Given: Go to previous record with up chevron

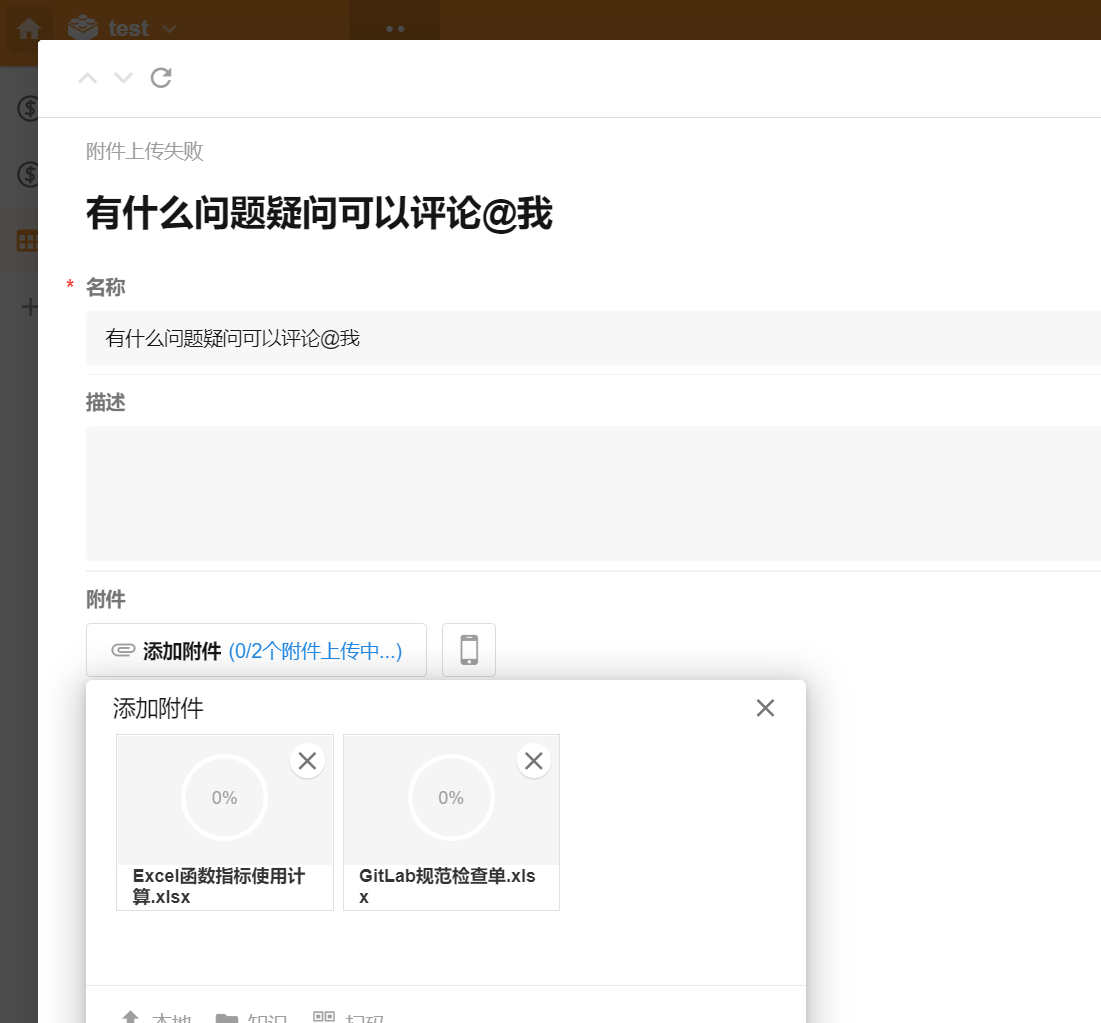Looking at the screenshot, I should tap(88, 78).
